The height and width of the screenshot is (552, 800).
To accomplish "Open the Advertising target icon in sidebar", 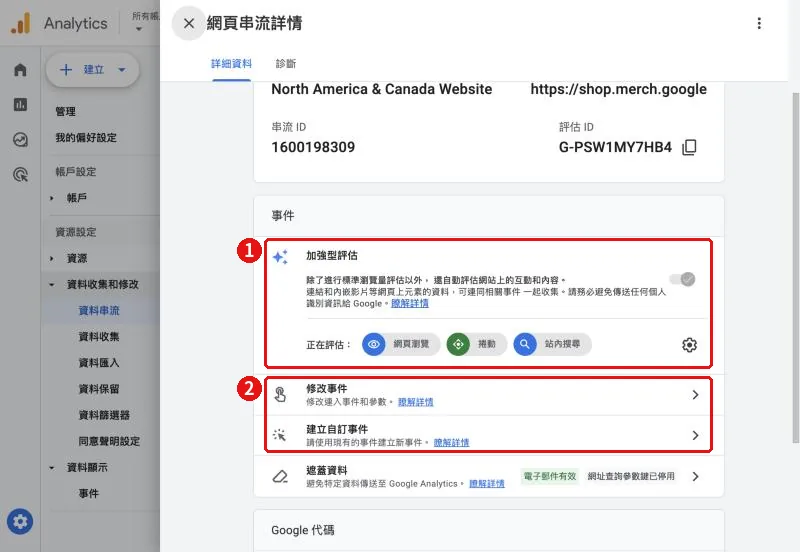I will (20, 174).
